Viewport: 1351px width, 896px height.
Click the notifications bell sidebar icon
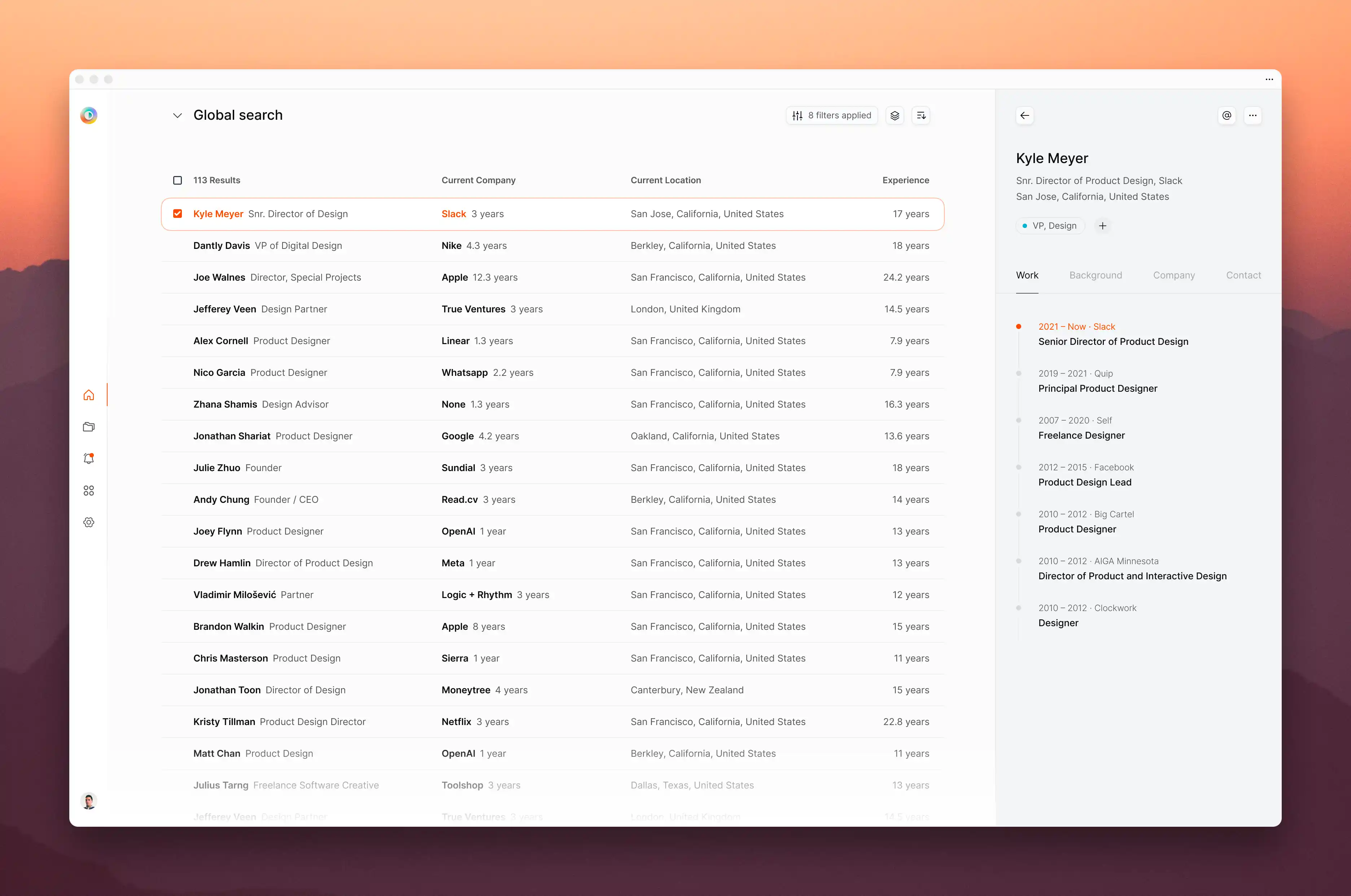point(89,459)
